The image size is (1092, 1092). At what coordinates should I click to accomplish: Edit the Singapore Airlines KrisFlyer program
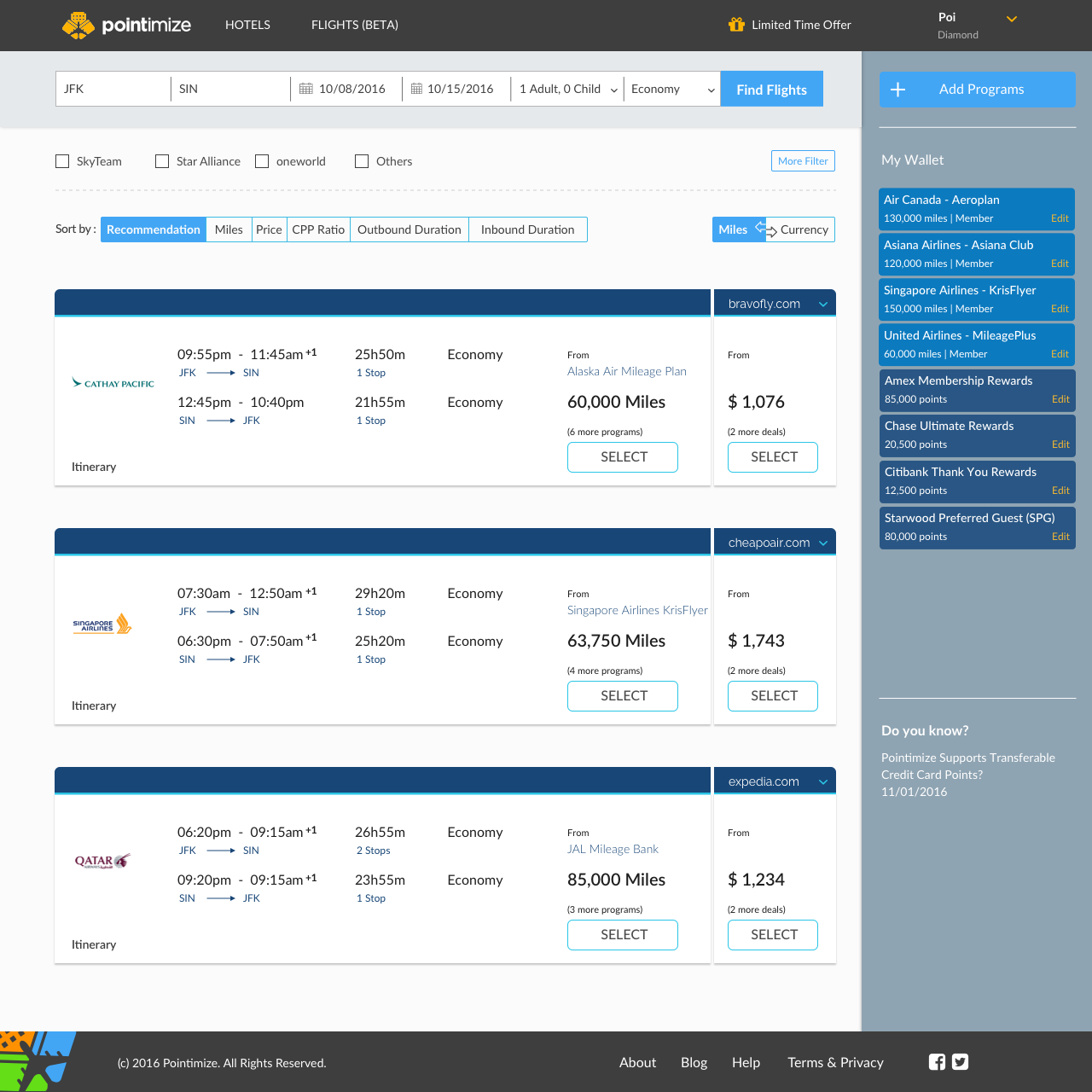pyautogui.click(x=1060, y=309)
